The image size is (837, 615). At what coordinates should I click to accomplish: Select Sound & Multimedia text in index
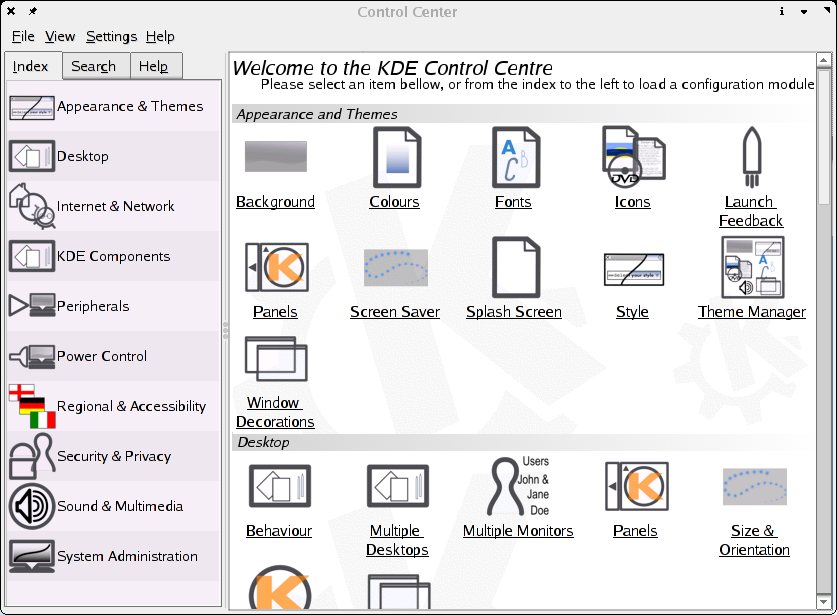pos(120,506)
